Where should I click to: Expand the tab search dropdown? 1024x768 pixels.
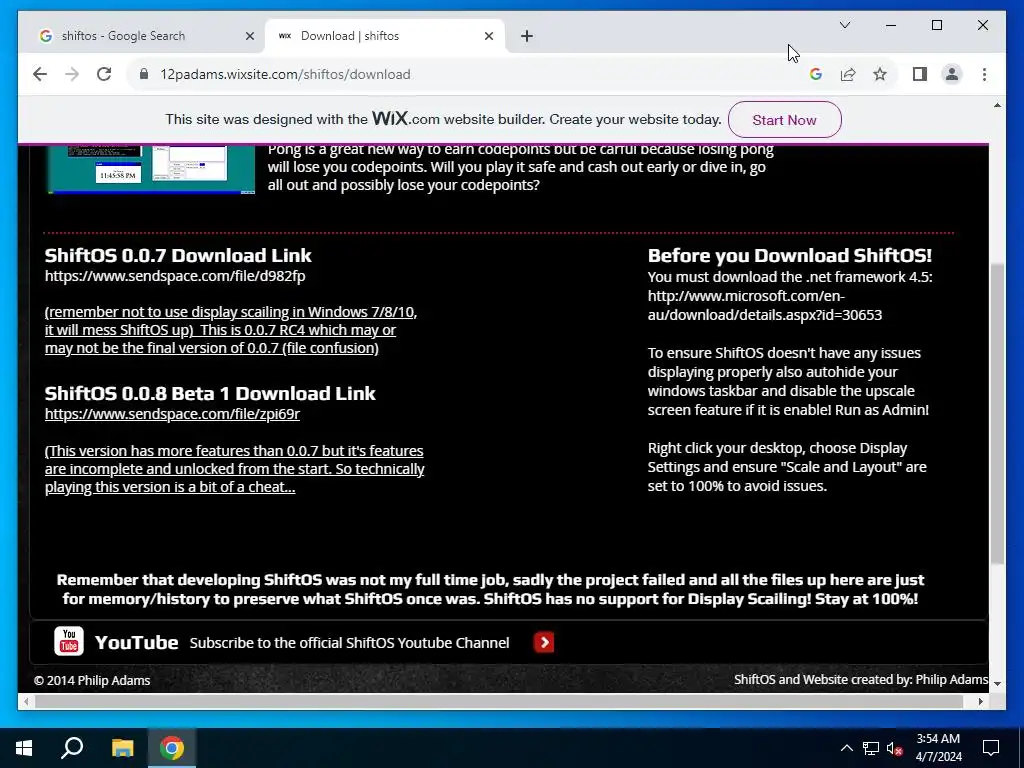(x=844, y=25)
